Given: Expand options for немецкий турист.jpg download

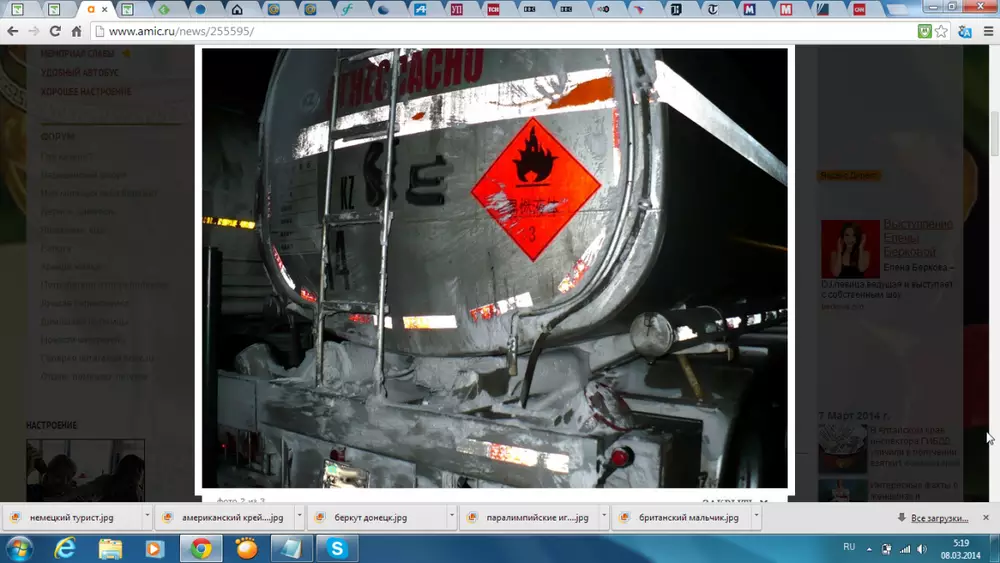Looking at the screenshot, I should pos(147,517).
